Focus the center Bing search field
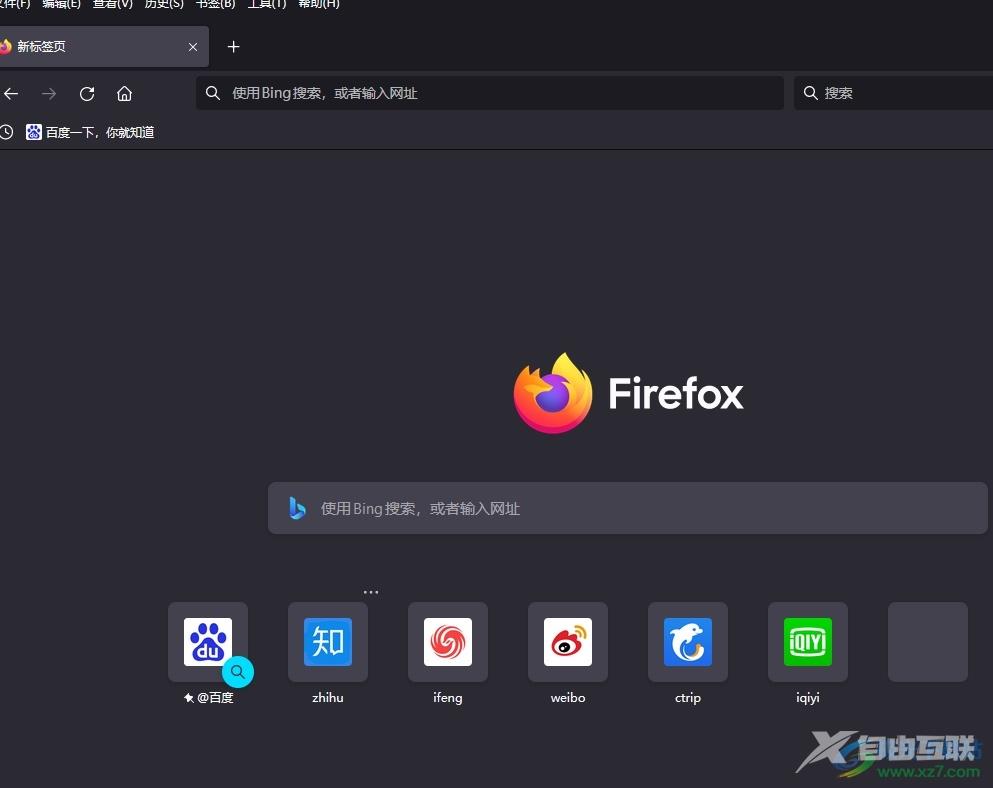 click(628, 508)
